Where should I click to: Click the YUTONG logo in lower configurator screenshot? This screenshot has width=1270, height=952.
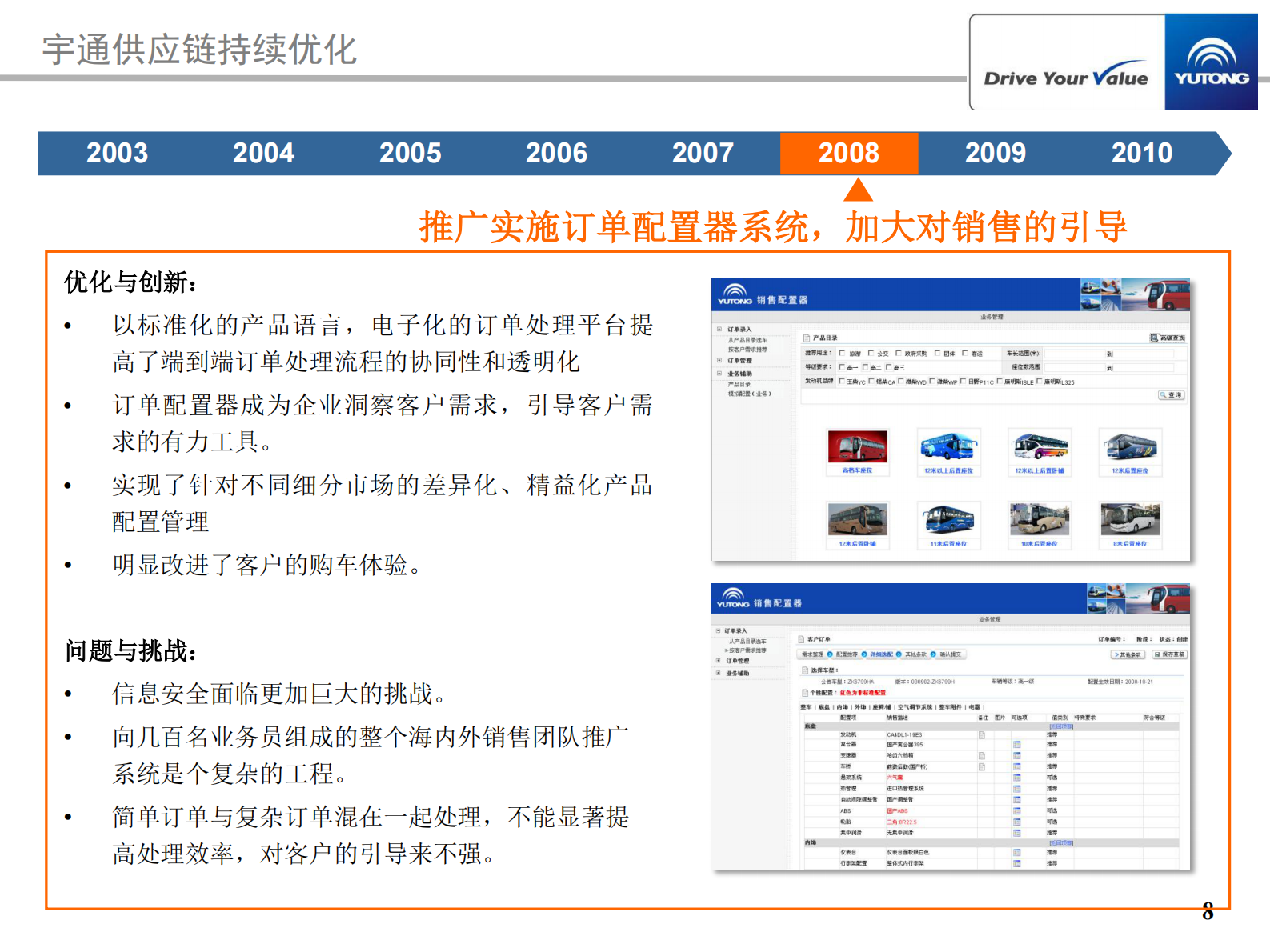pos(733,598)
